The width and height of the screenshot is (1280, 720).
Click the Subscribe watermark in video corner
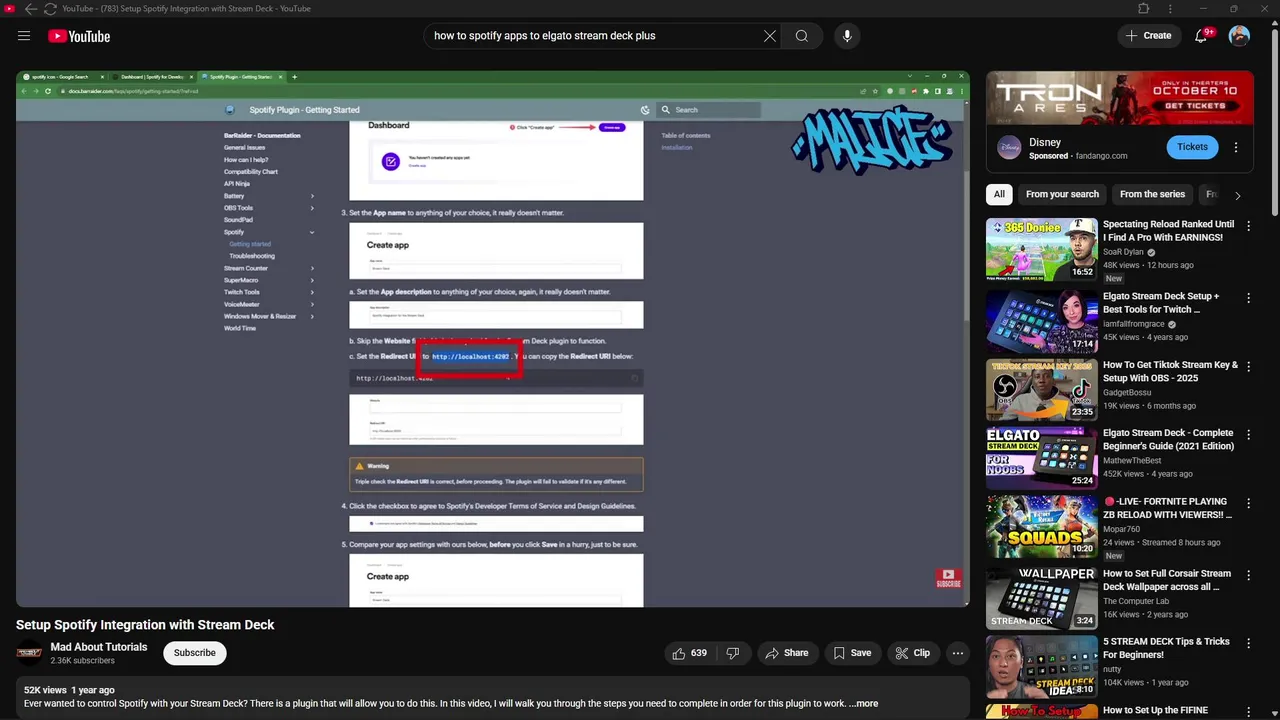[948, 579]
